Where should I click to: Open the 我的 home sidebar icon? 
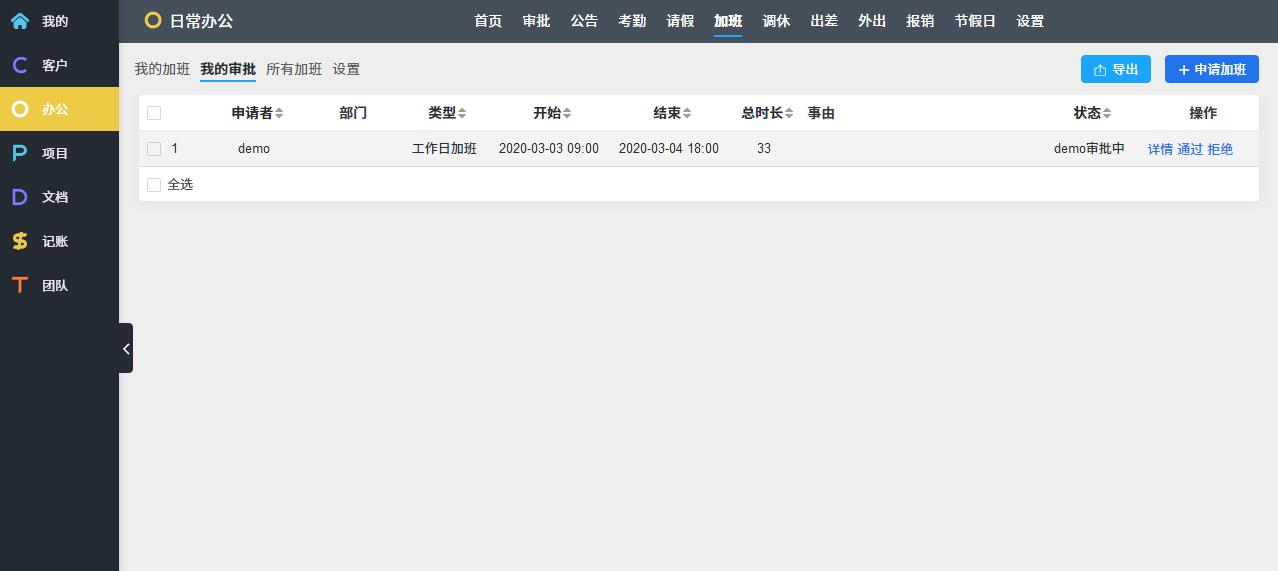pyautogui.click(x=20, y=21)
